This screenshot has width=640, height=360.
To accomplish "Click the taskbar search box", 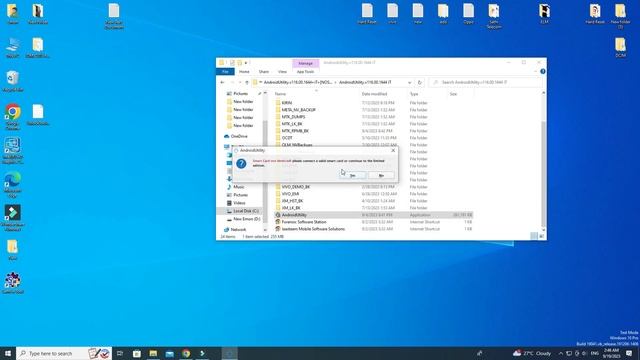I will 64,353.
